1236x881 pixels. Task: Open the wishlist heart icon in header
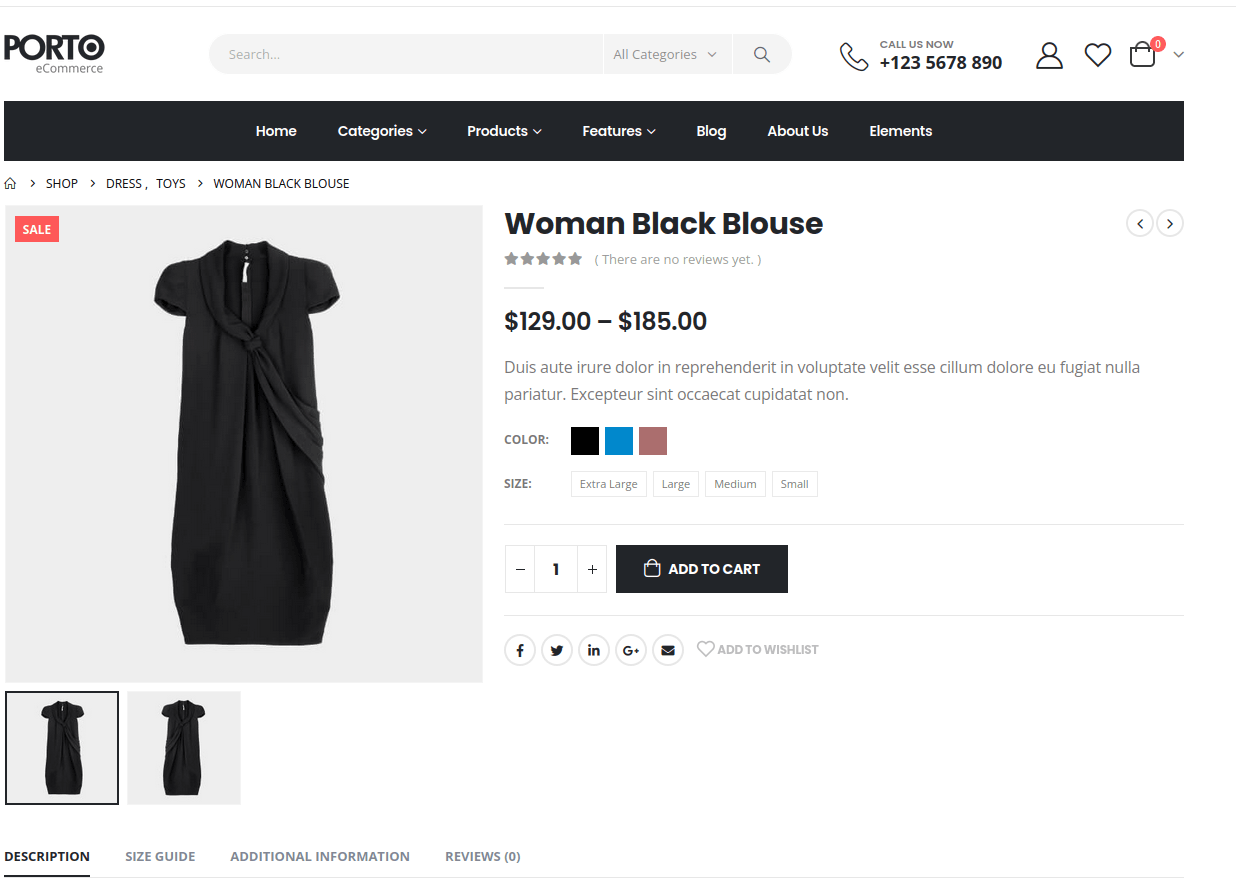coord(1098,55)
